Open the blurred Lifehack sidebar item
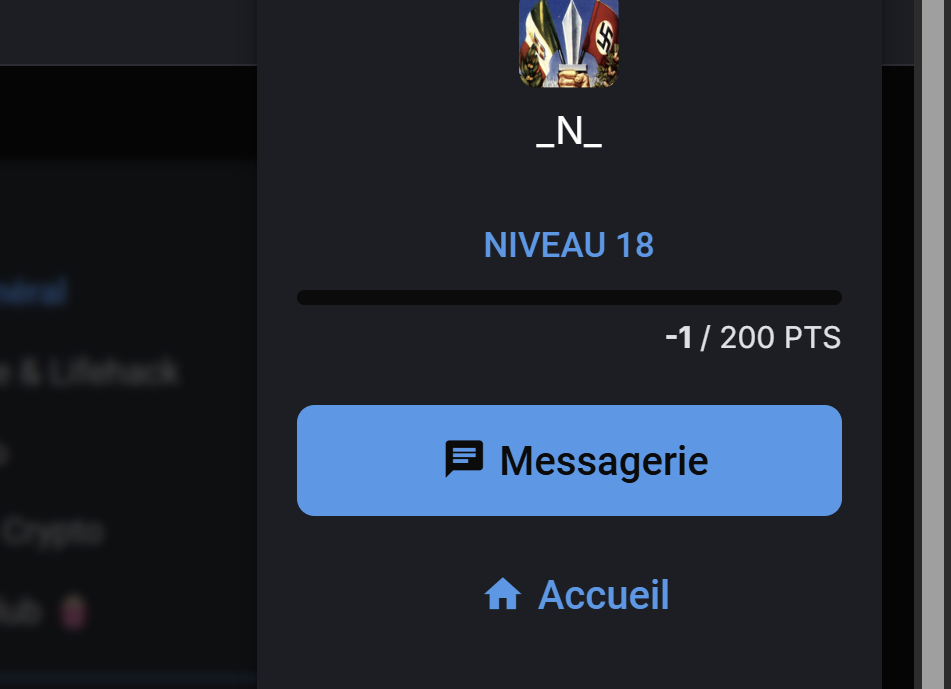Screen dimensions: 951x689 coord(90,372)
